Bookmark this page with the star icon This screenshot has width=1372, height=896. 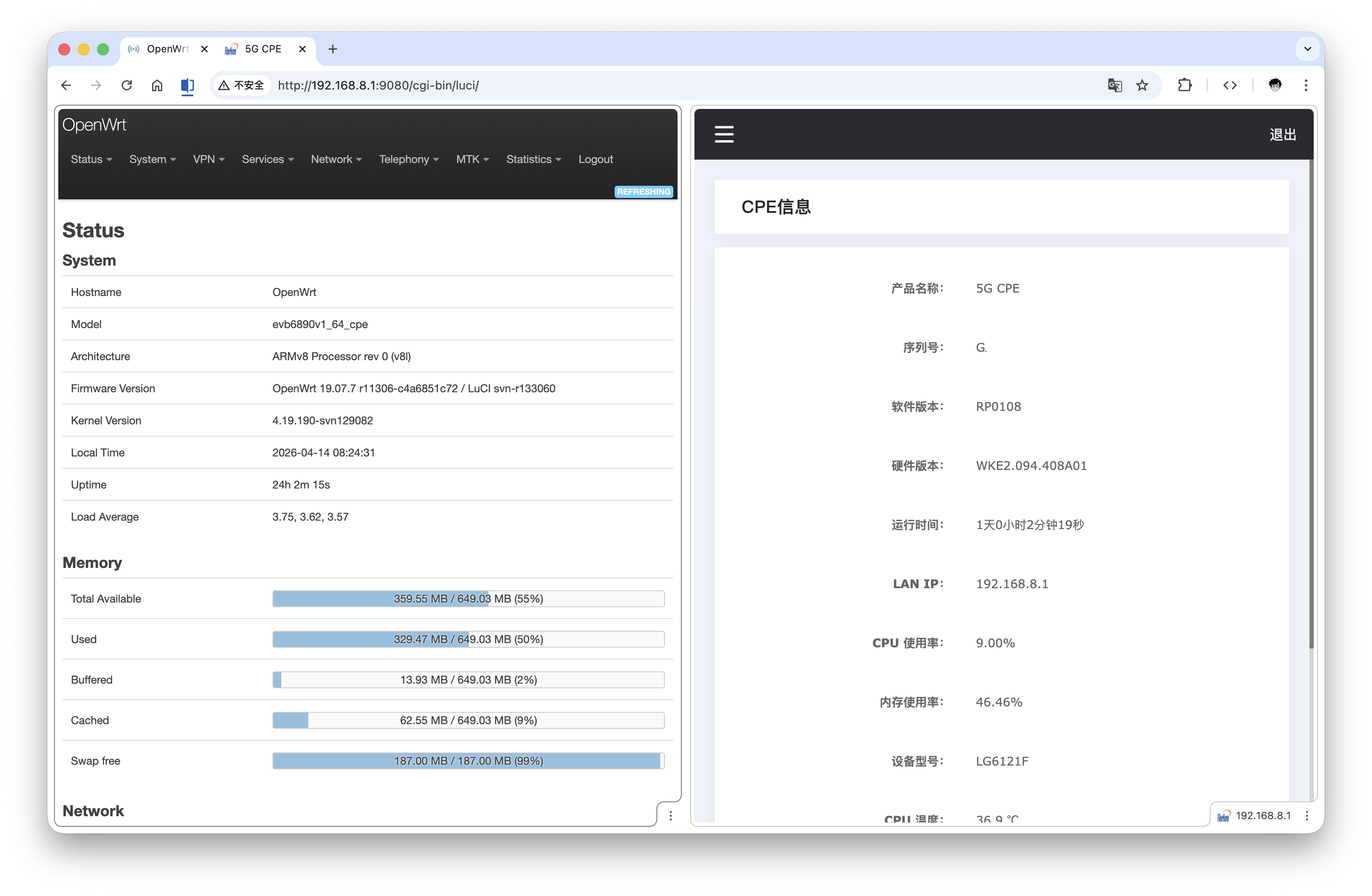pos(1142,85)
